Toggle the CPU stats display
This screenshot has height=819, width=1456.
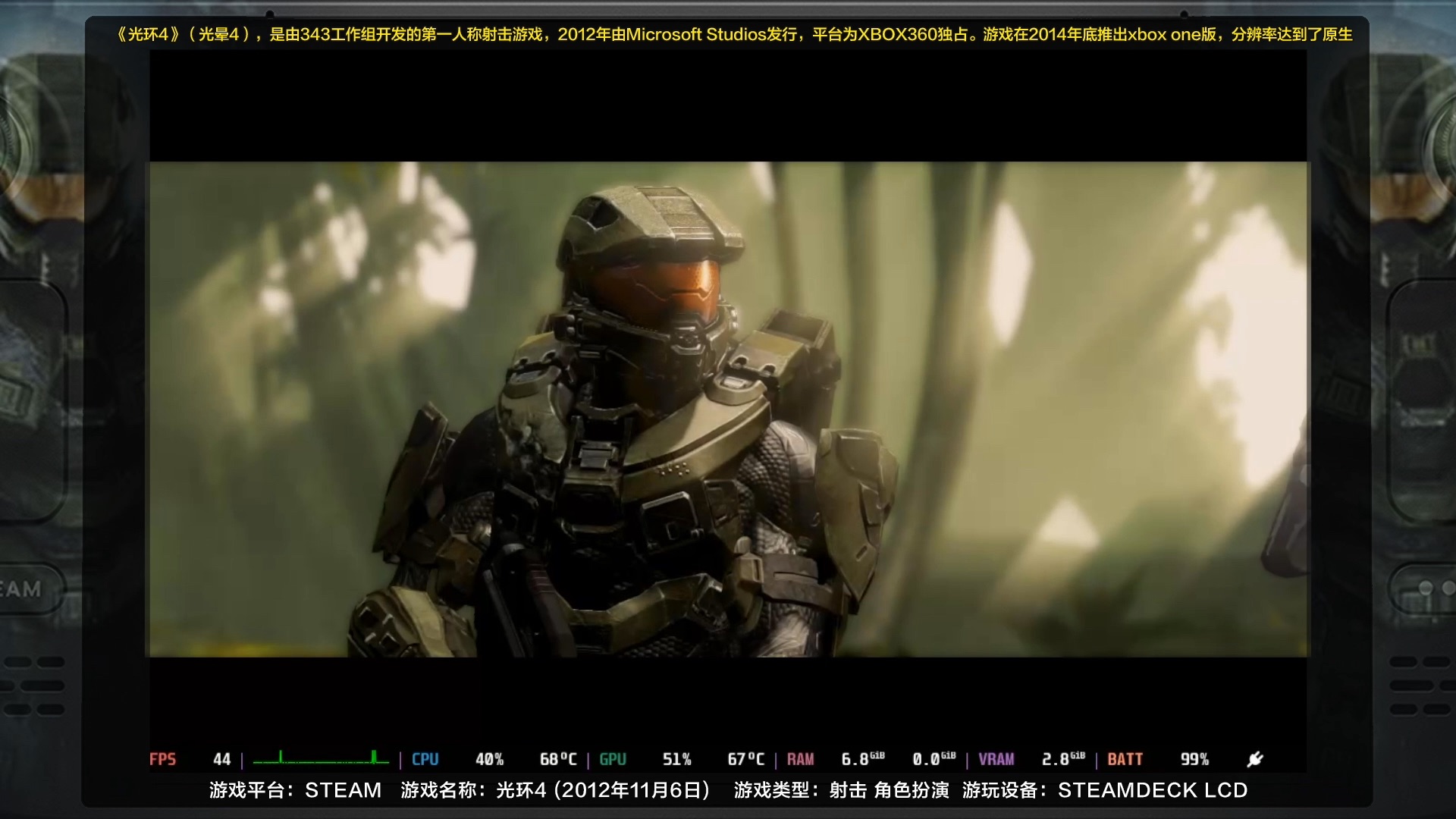pos(425,758)
